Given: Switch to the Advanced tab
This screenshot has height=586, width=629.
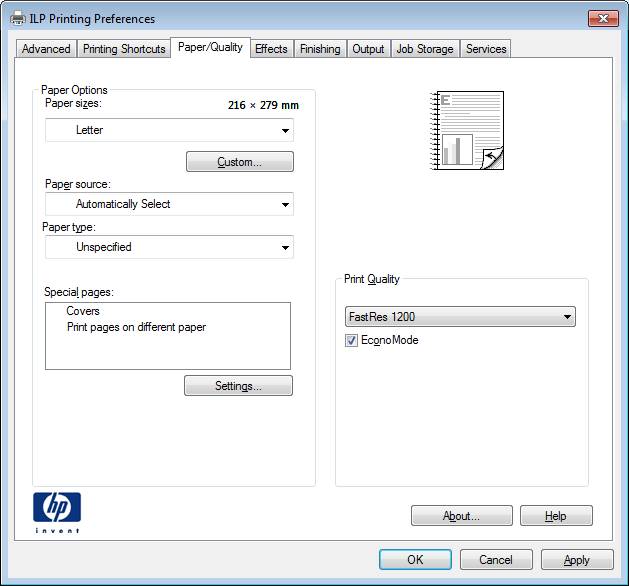Looking at the screenshot, I should coord(46,49).
